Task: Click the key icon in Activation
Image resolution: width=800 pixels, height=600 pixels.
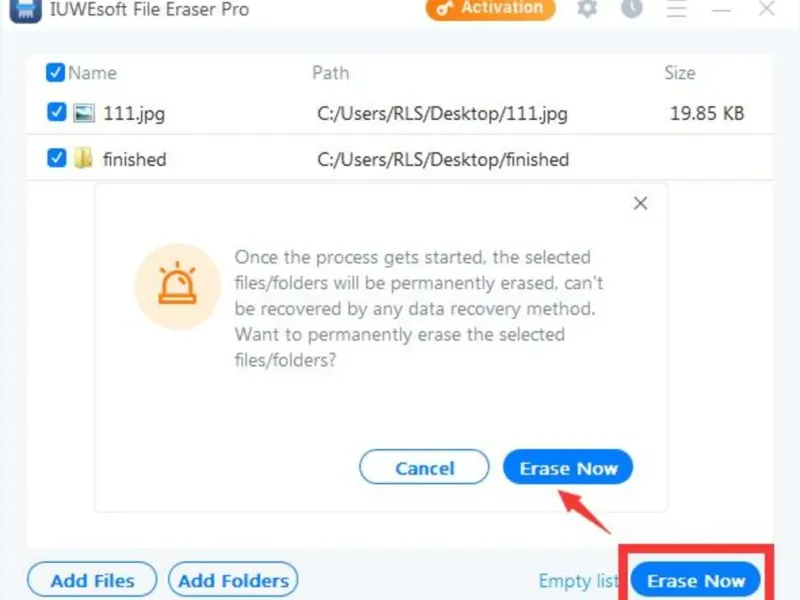Action: tap(444, 8)
